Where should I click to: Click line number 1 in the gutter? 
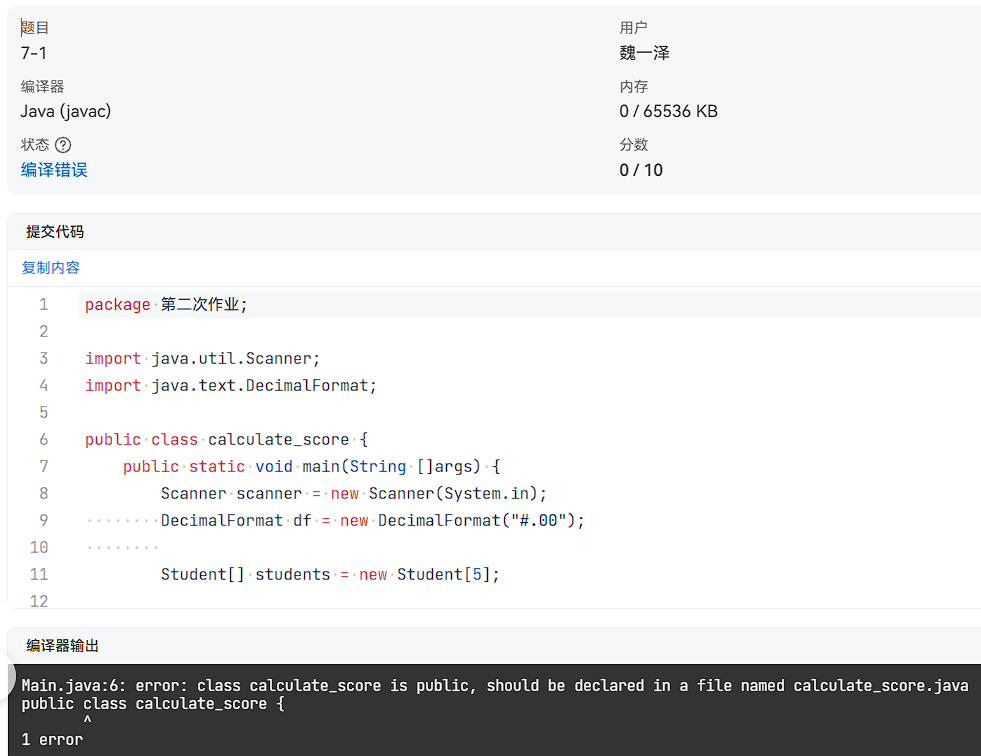point(43,304)
